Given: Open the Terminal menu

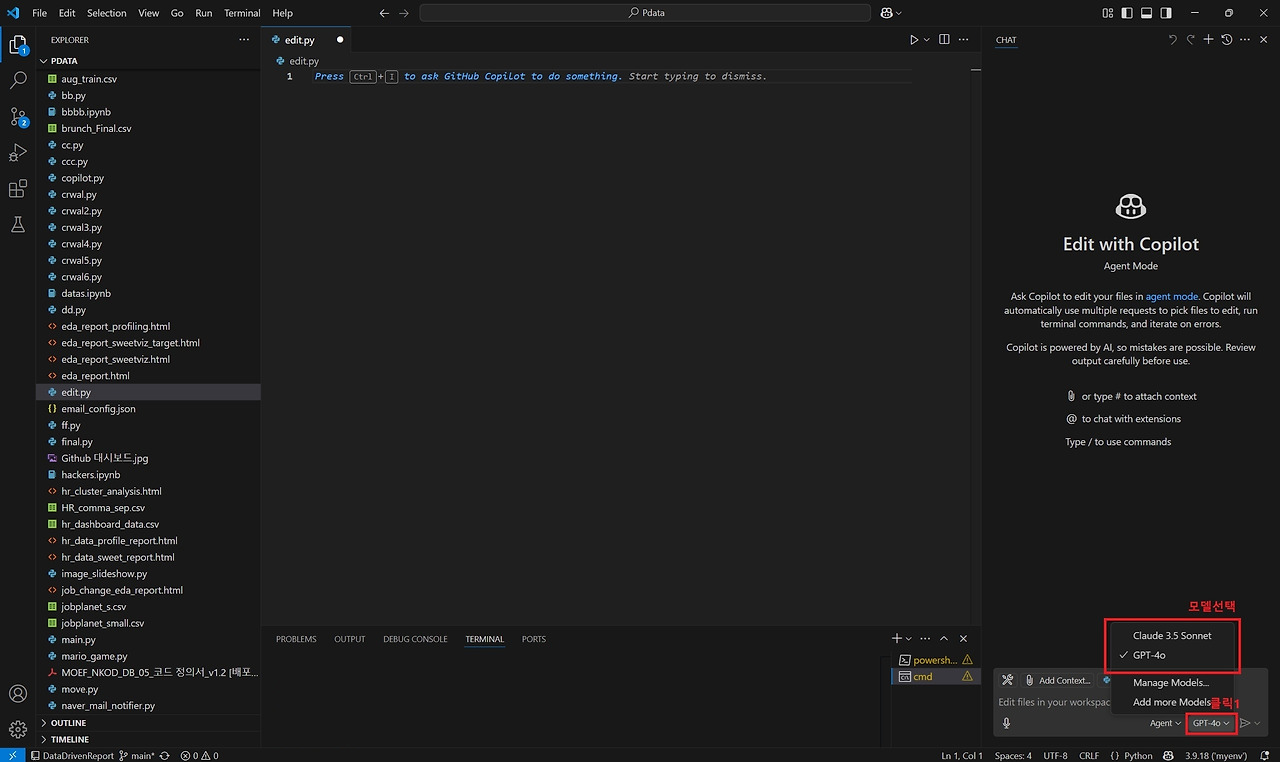Looking at the screenshot, I should [x=241, y=13].
